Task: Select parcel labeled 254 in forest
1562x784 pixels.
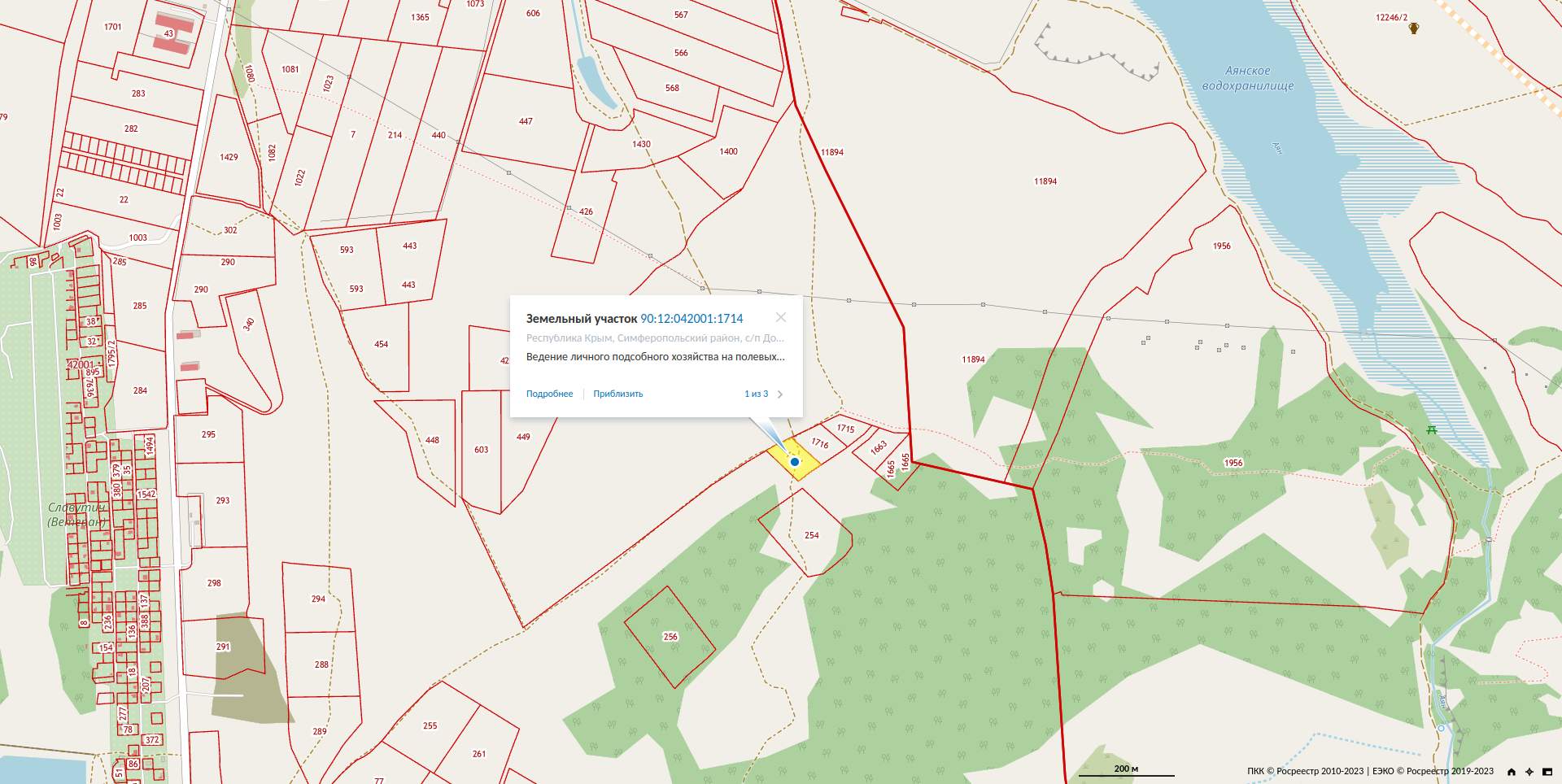Action: 812,535
